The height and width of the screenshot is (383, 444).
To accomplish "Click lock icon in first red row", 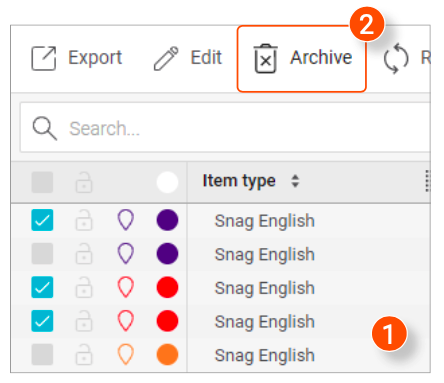I will [84, 287].
